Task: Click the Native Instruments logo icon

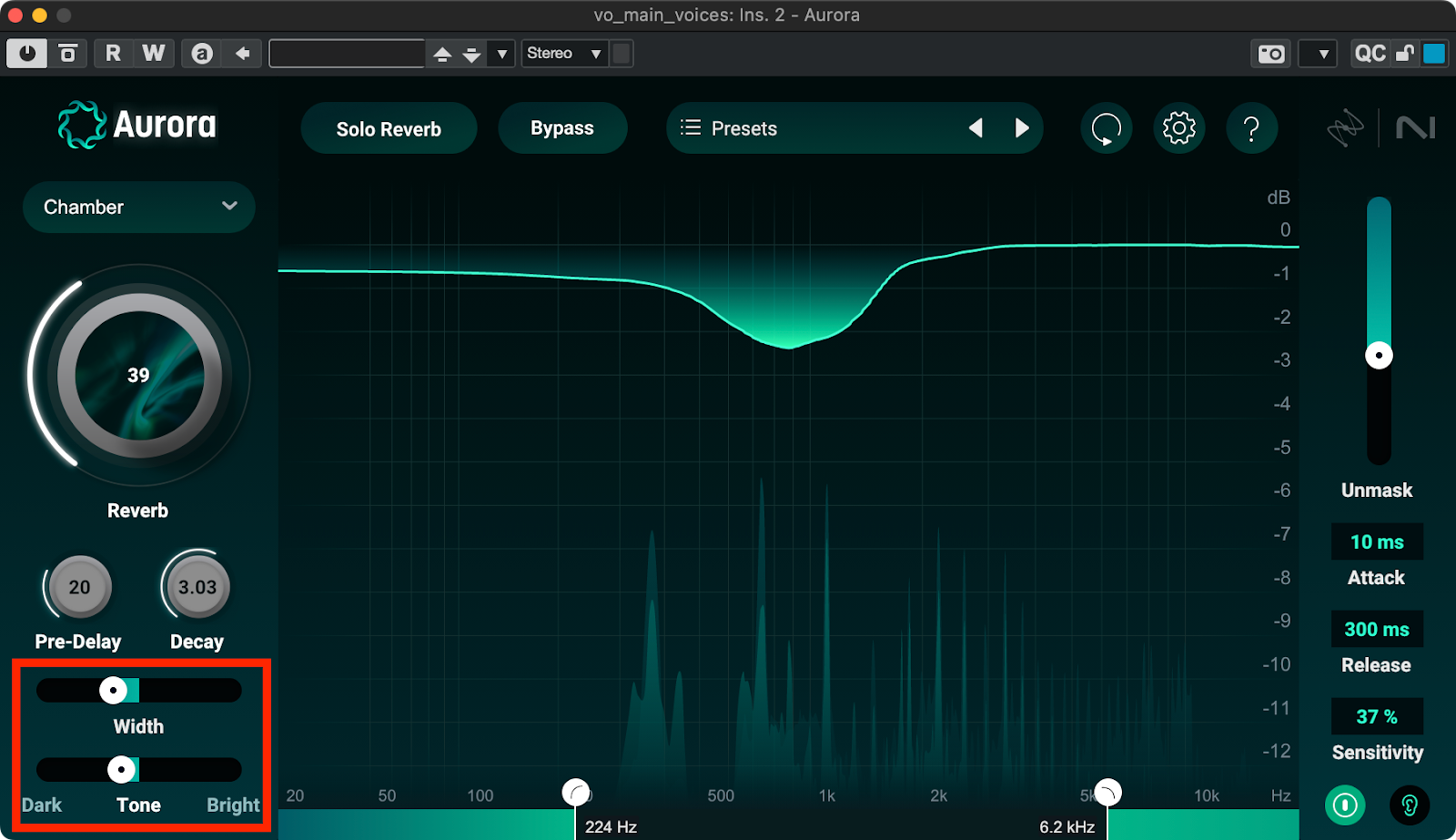Action: tap(1416, 128)
